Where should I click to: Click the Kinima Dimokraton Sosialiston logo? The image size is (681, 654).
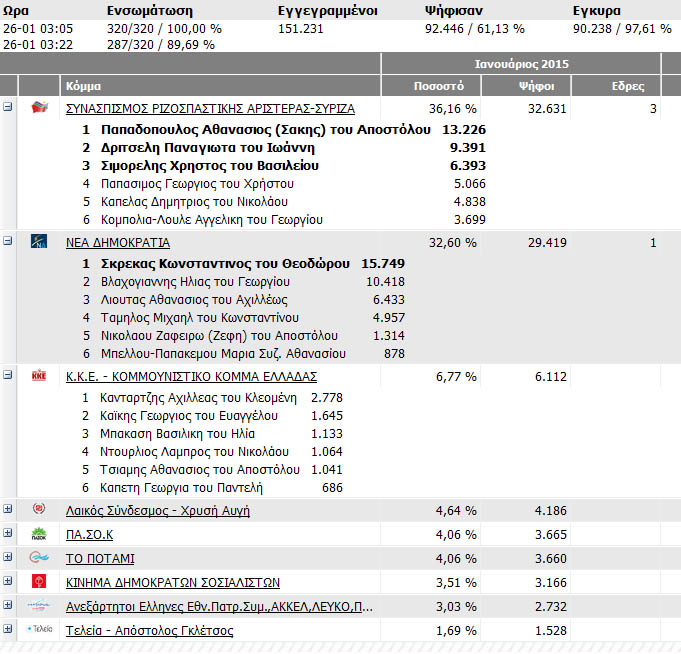(x=40, y=582)
